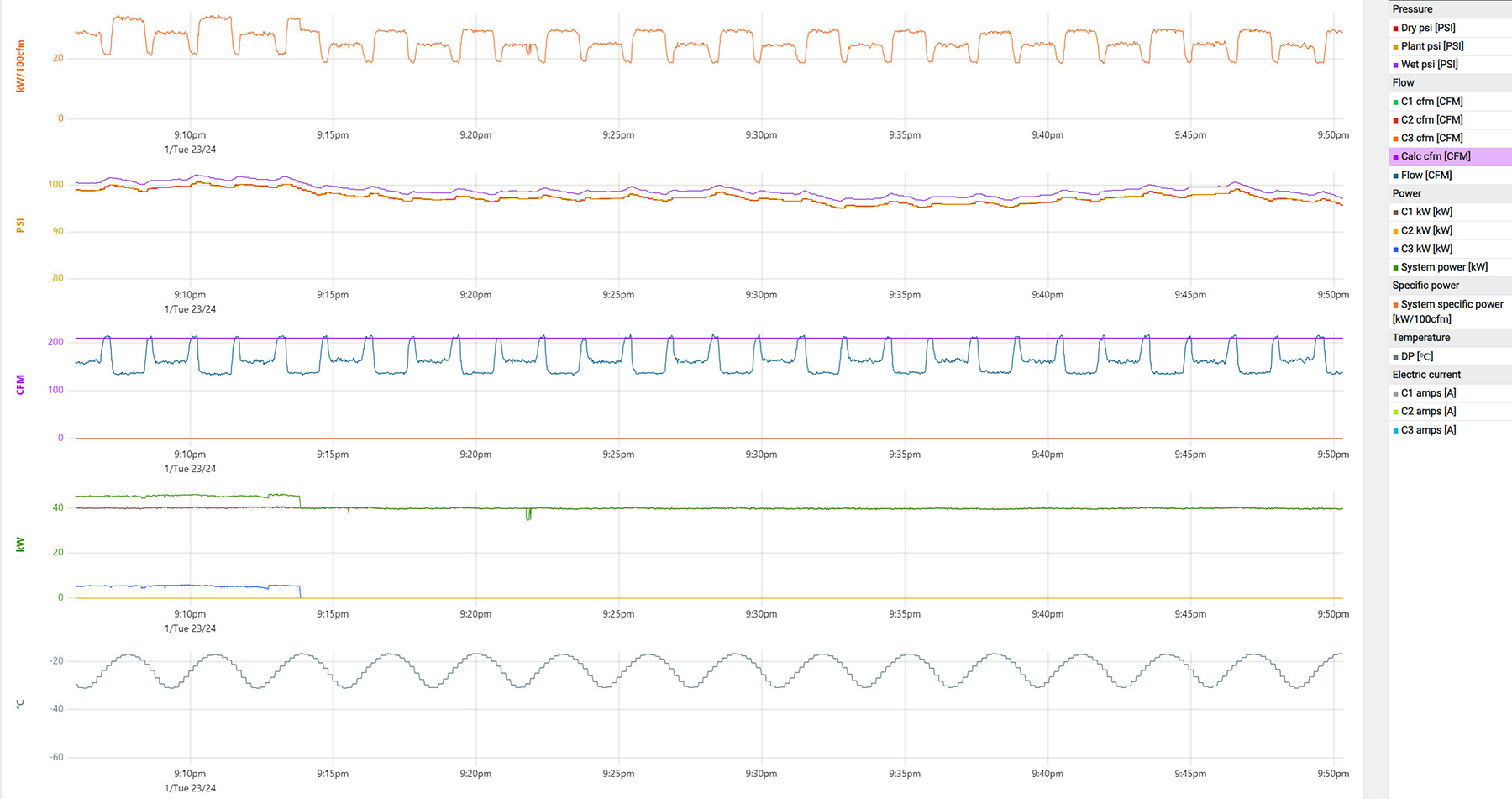The image size is (1512, 799).
Task: Click the PSI axis label
Action: point(20,225)
